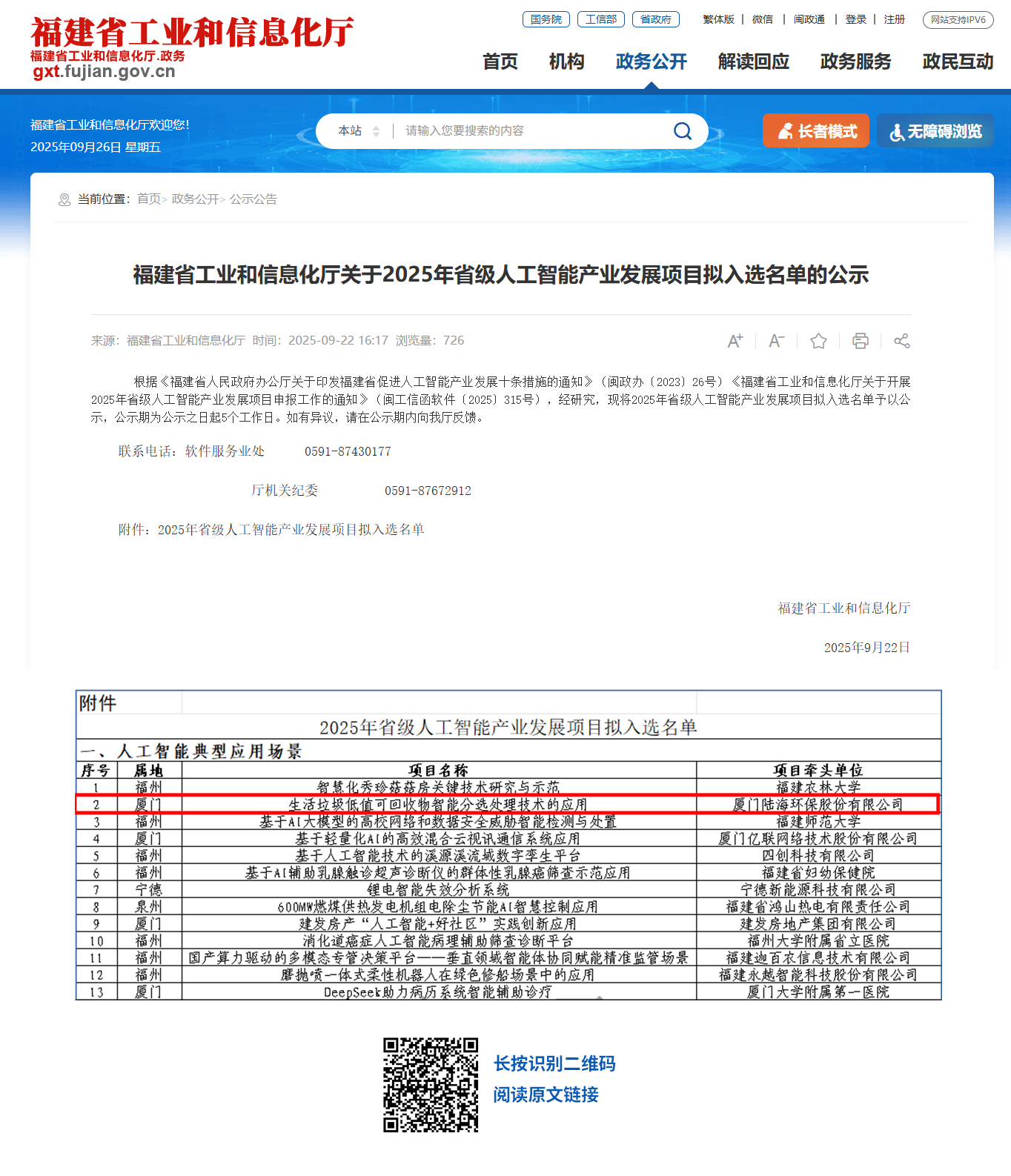Print the page using printer icon
The width and height of the screenshot is (1011, 1176).
tap(860, 341)
